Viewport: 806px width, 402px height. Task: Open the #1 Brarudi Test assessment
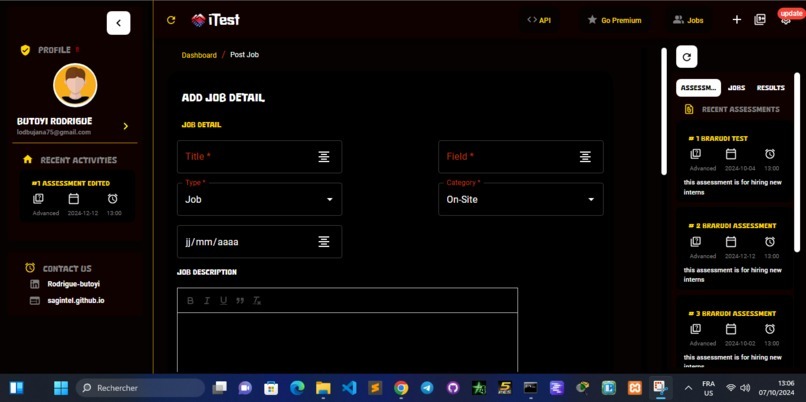718,138
